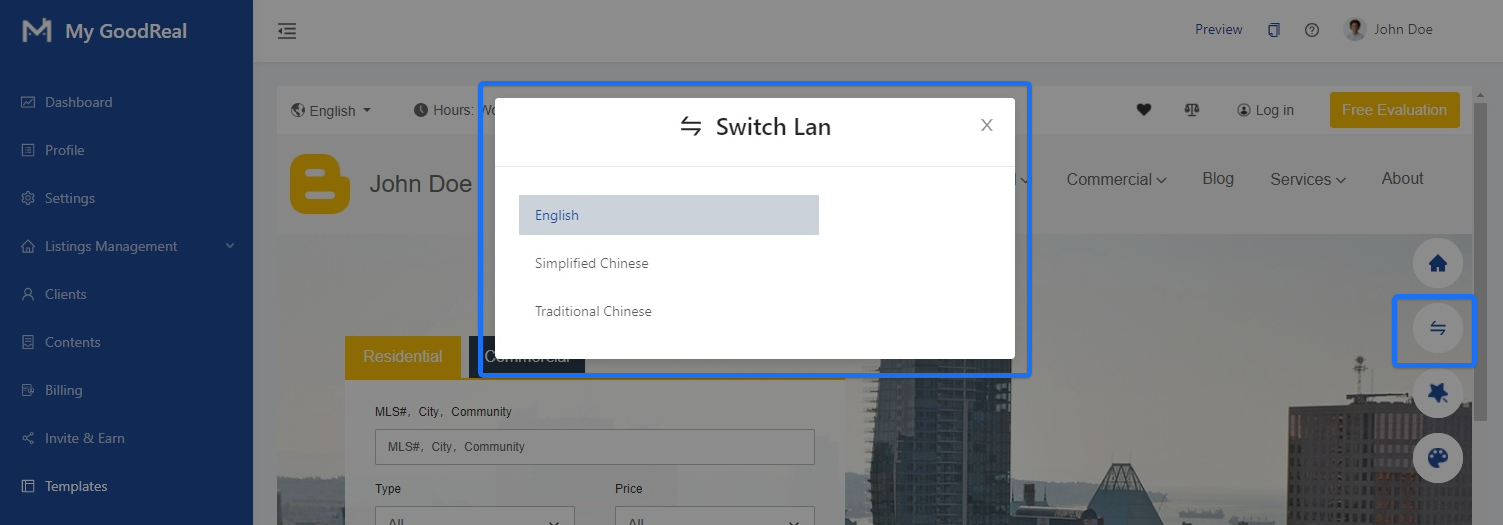This screenshot has height=525, width=1503.
Task: Click the MLS#, City, Community search field
Action: (x=594, y=447)
